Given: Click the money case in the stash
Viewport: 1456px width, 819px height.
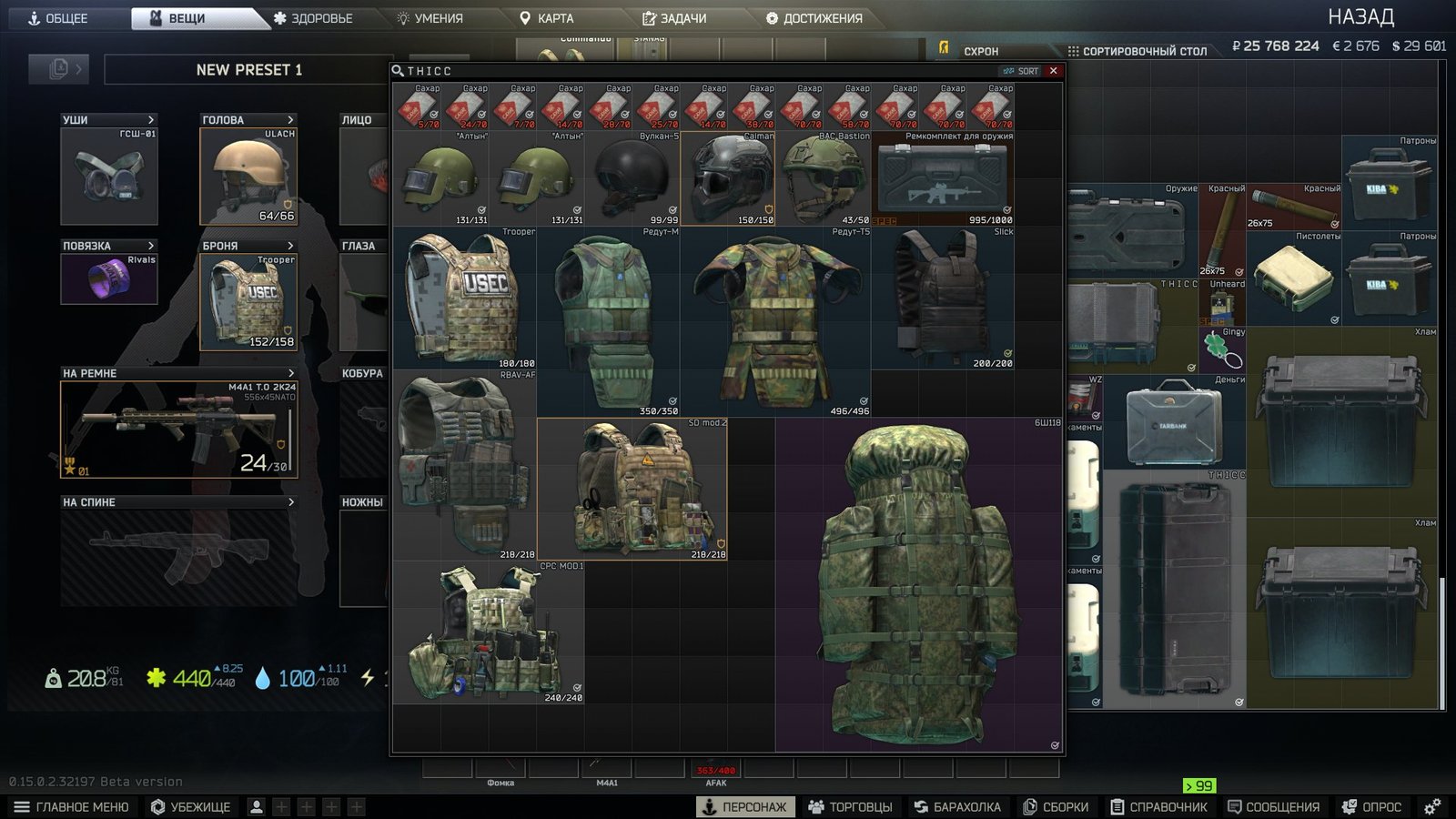Looking at the screenshot, I should click(x=1174, y=421).
